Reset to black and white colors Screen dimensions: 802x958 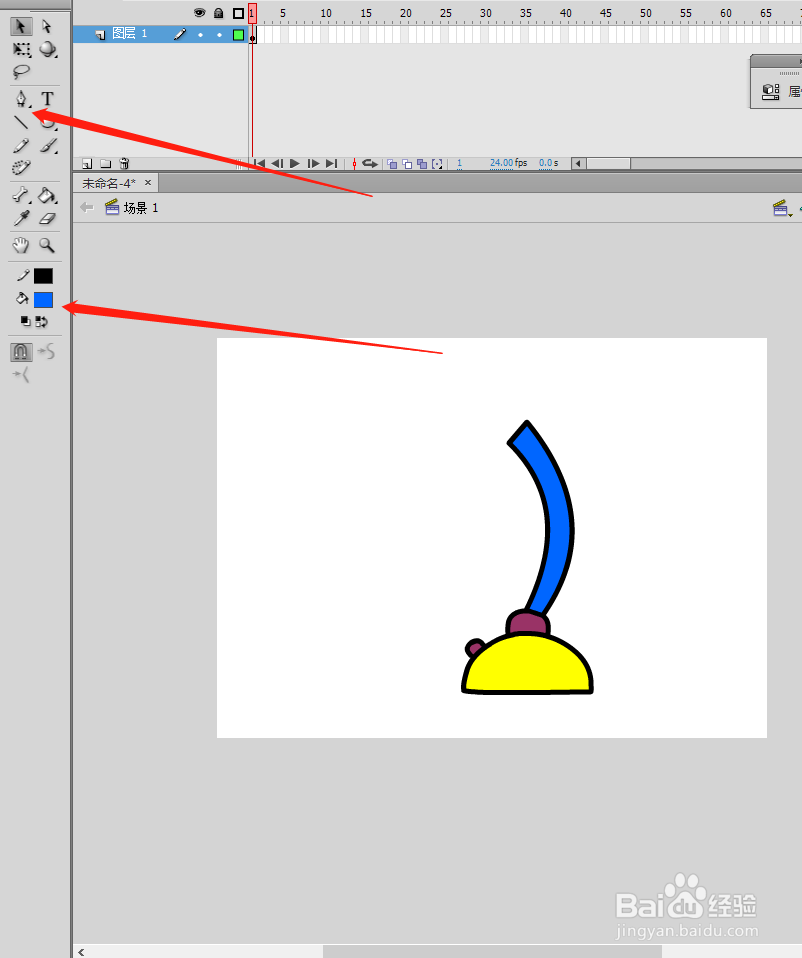click(26, 321)
